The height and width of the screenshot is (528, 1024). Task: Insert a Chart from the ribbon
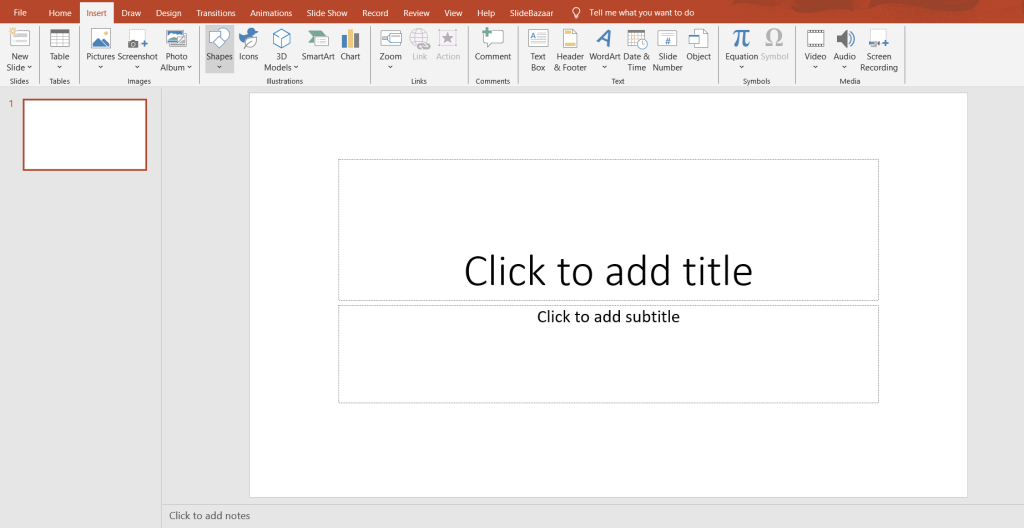pos(350,45)
